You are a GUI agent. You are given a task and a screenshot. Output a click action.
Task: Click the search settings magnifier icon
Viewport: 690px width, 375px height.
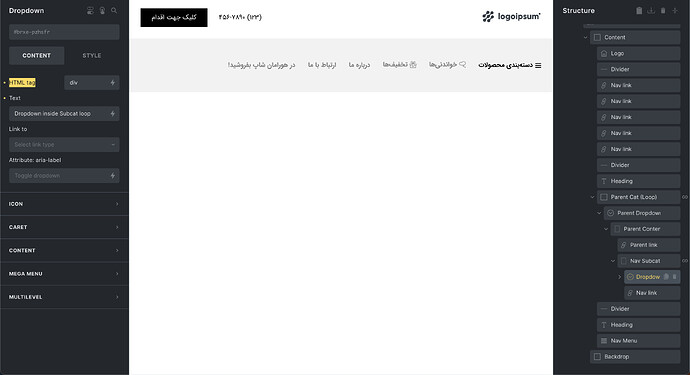pyautogui.click(x=114, y=11)
